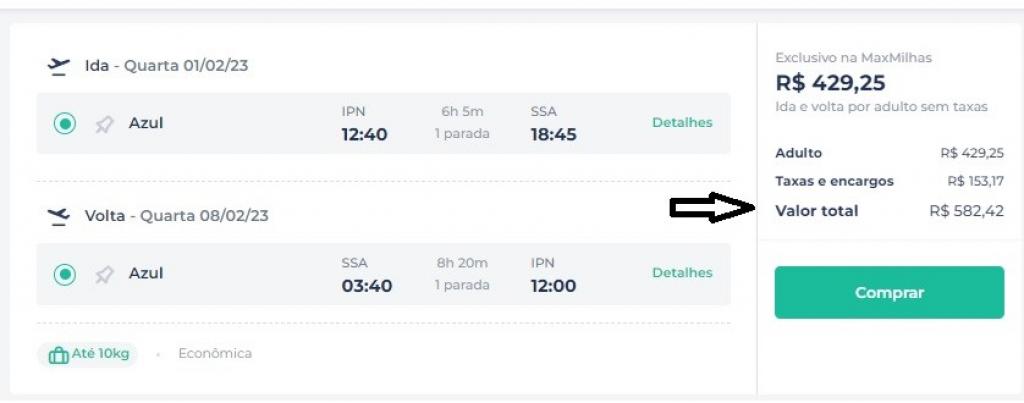Expand Detalhes for the SSA to IPN flight
The image size is (1024, 403).
(682, 273)
